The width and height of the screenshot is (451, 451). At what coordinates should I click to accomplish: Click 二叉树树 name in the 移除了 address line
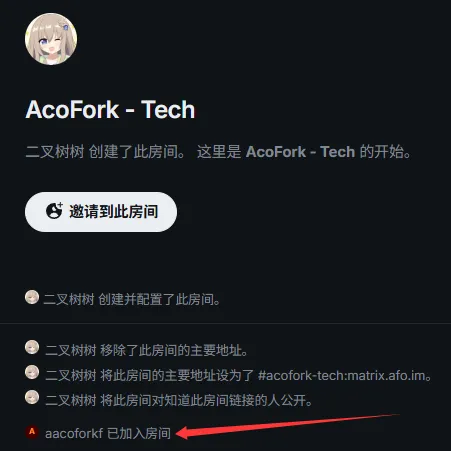(71, 351)
